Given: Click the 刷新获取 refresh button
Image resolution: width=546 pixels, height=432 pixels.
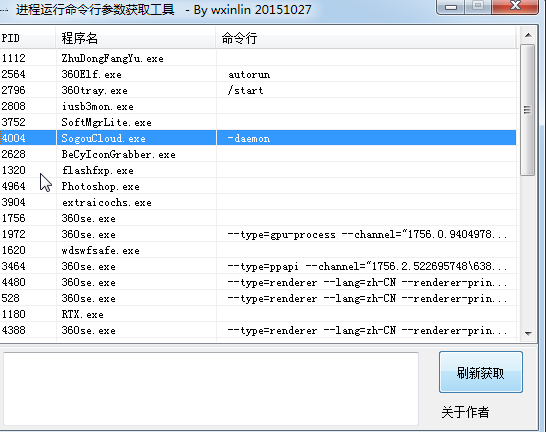Looking at the screenshot, I should coord(481,372).
